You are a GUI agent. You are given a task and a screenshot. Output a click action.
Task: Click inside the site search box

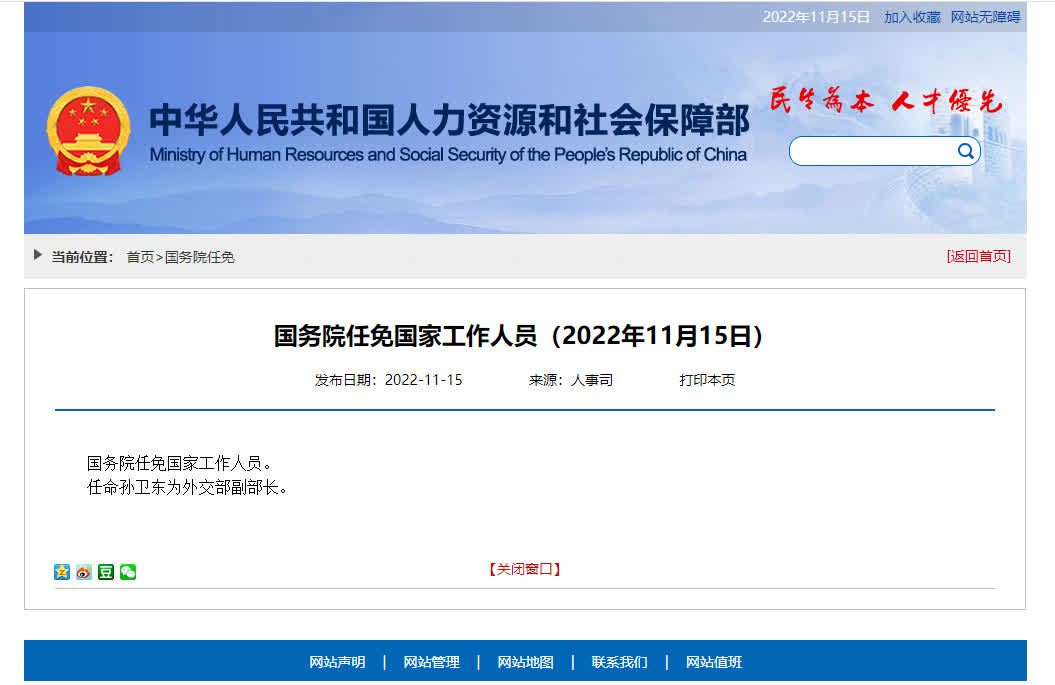pyautogui.click(x=870, y=151)
